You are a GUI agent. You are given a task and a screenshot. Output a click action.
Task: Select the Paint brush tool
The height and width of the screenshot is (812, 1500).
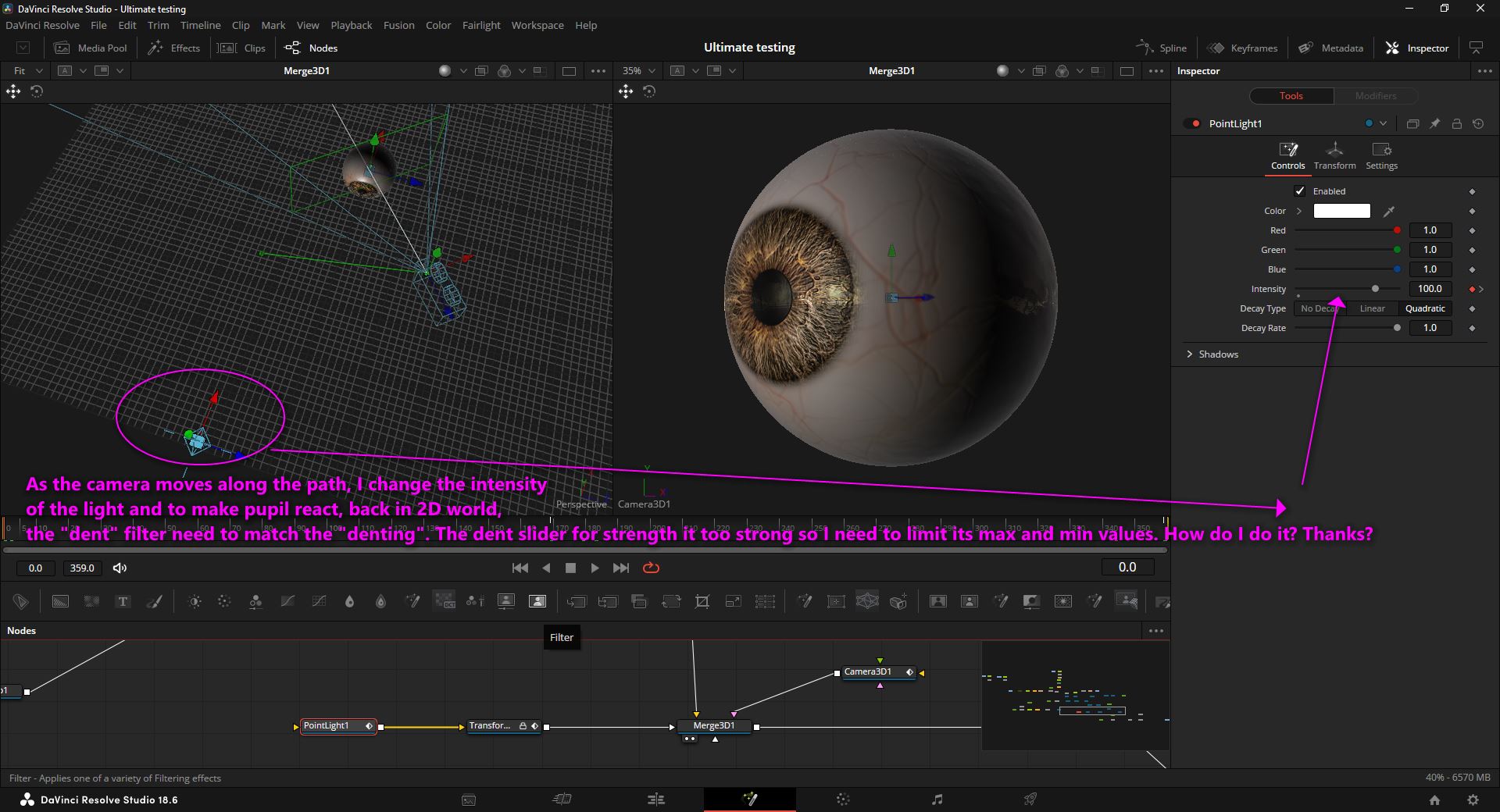point(154,601)
